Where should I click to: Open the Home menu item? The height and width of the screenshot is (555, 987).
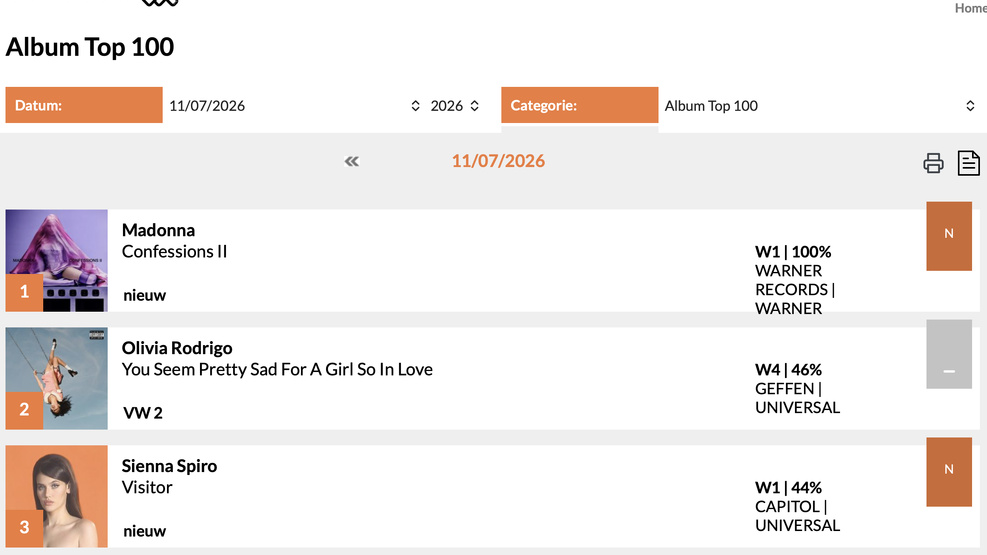coord(971,8)
